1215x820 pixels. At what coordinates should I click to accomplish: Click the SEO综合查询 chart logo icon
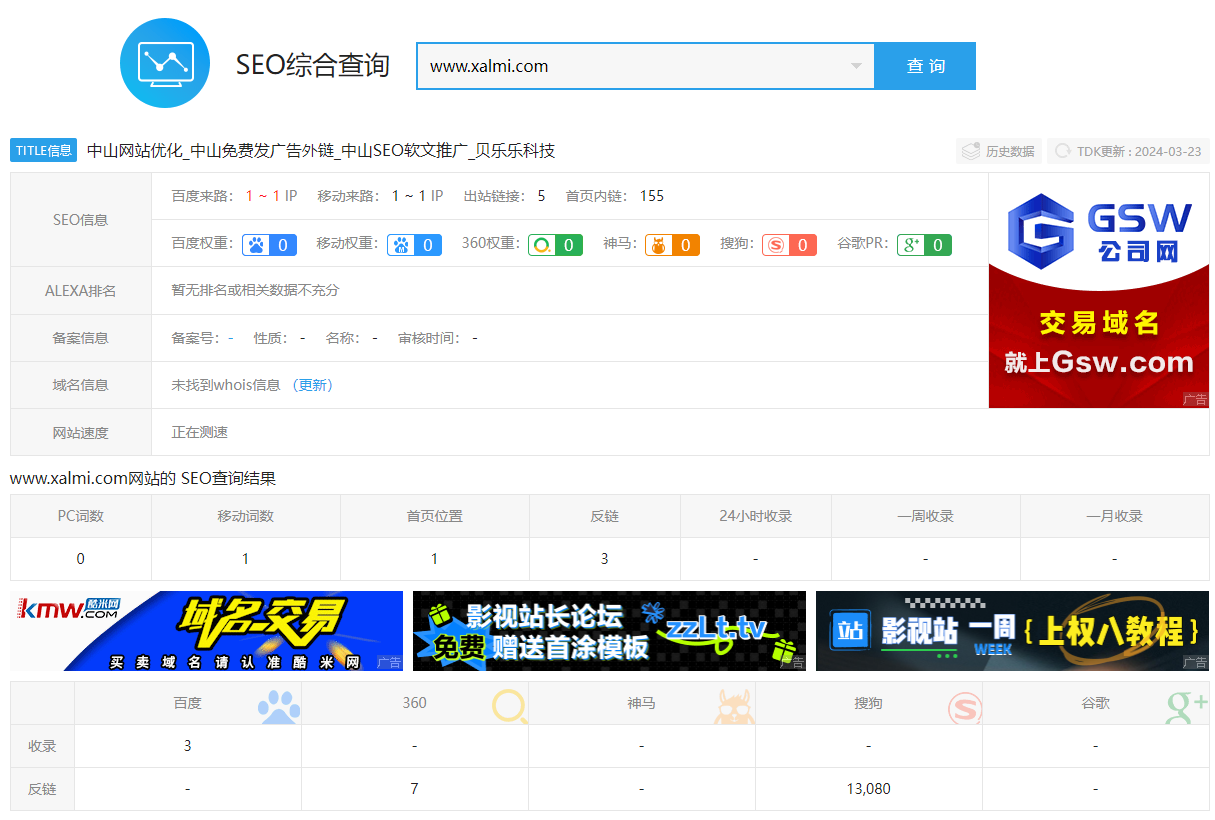(164, 63)
